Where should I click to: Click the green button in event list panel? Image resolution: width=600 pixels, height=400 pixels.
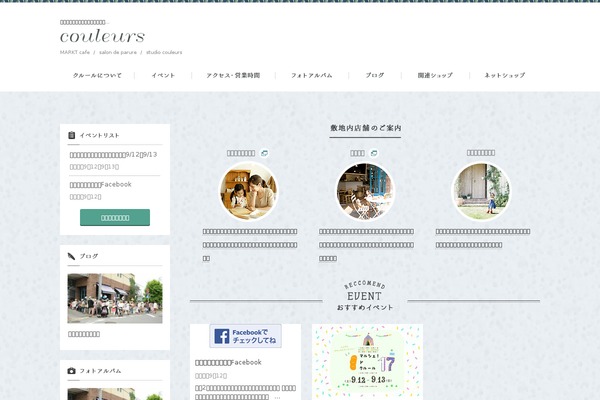115,217
